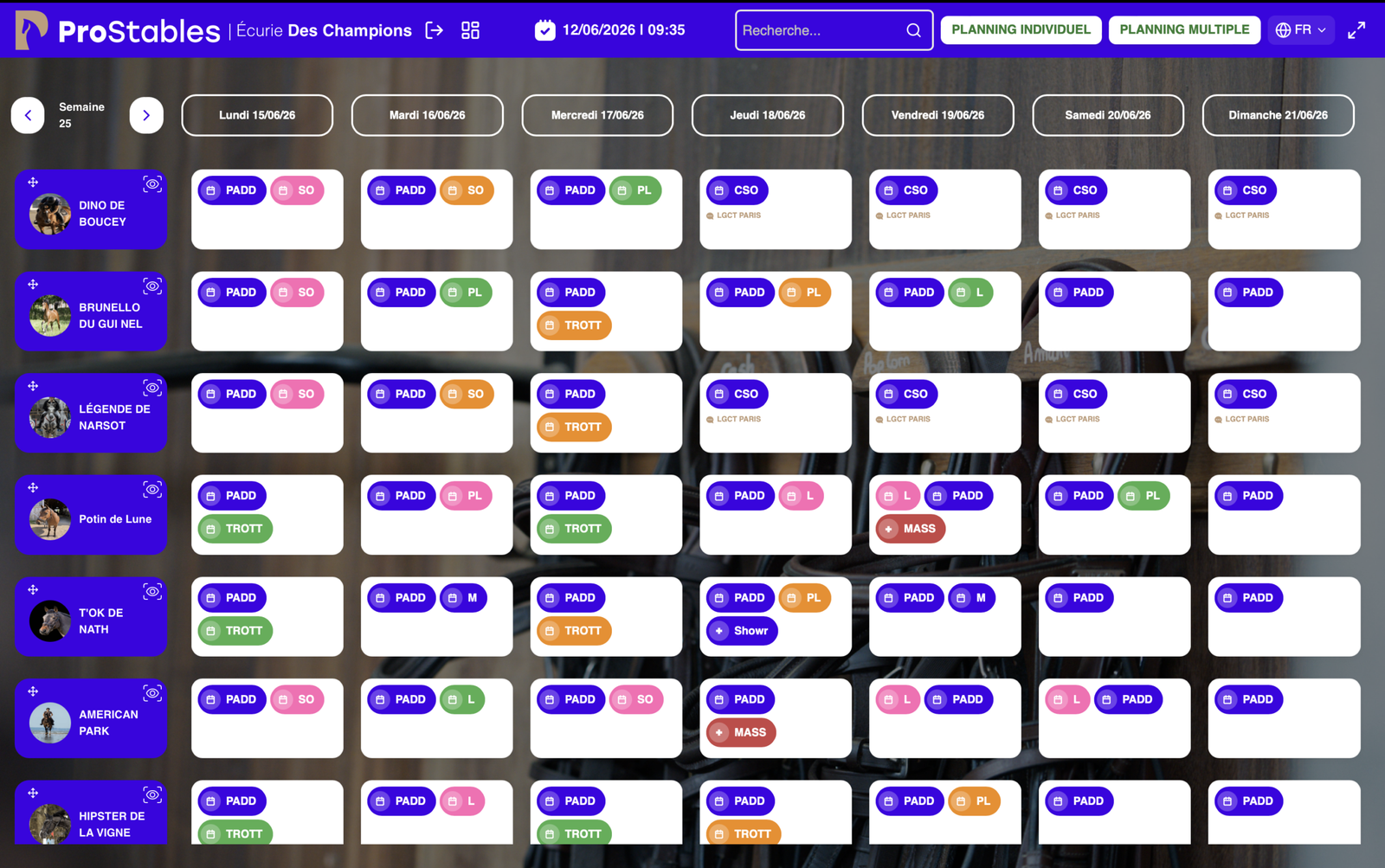The width and height of the screenshot is (1385, 868).
Task: Click the orange TROTT tag for BRUNELLO DU GUI NEL Wednesday
Action: 575,325
